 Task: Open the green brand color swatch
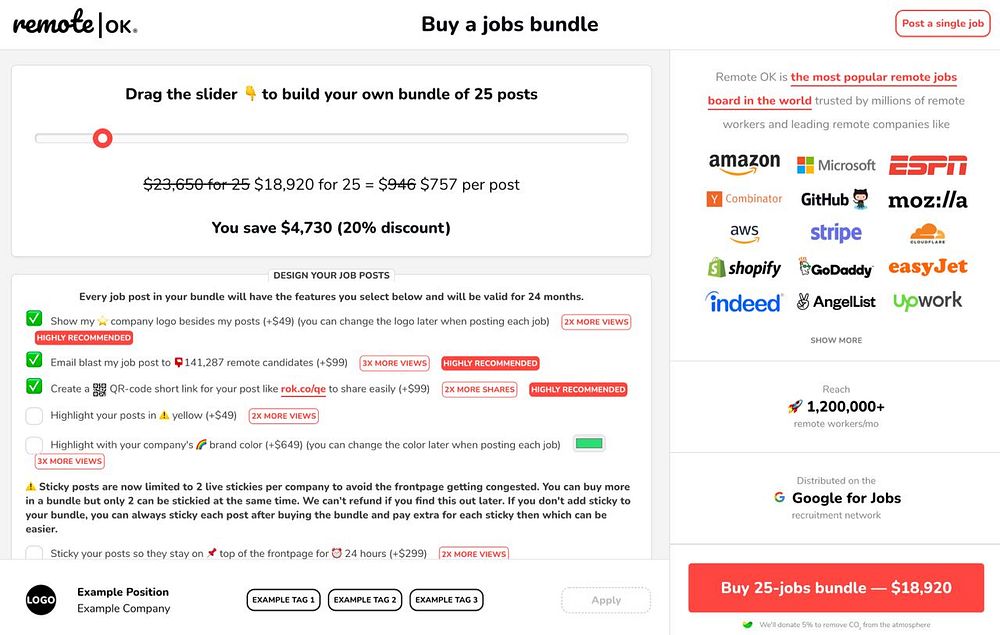click(x=590, y=444)
